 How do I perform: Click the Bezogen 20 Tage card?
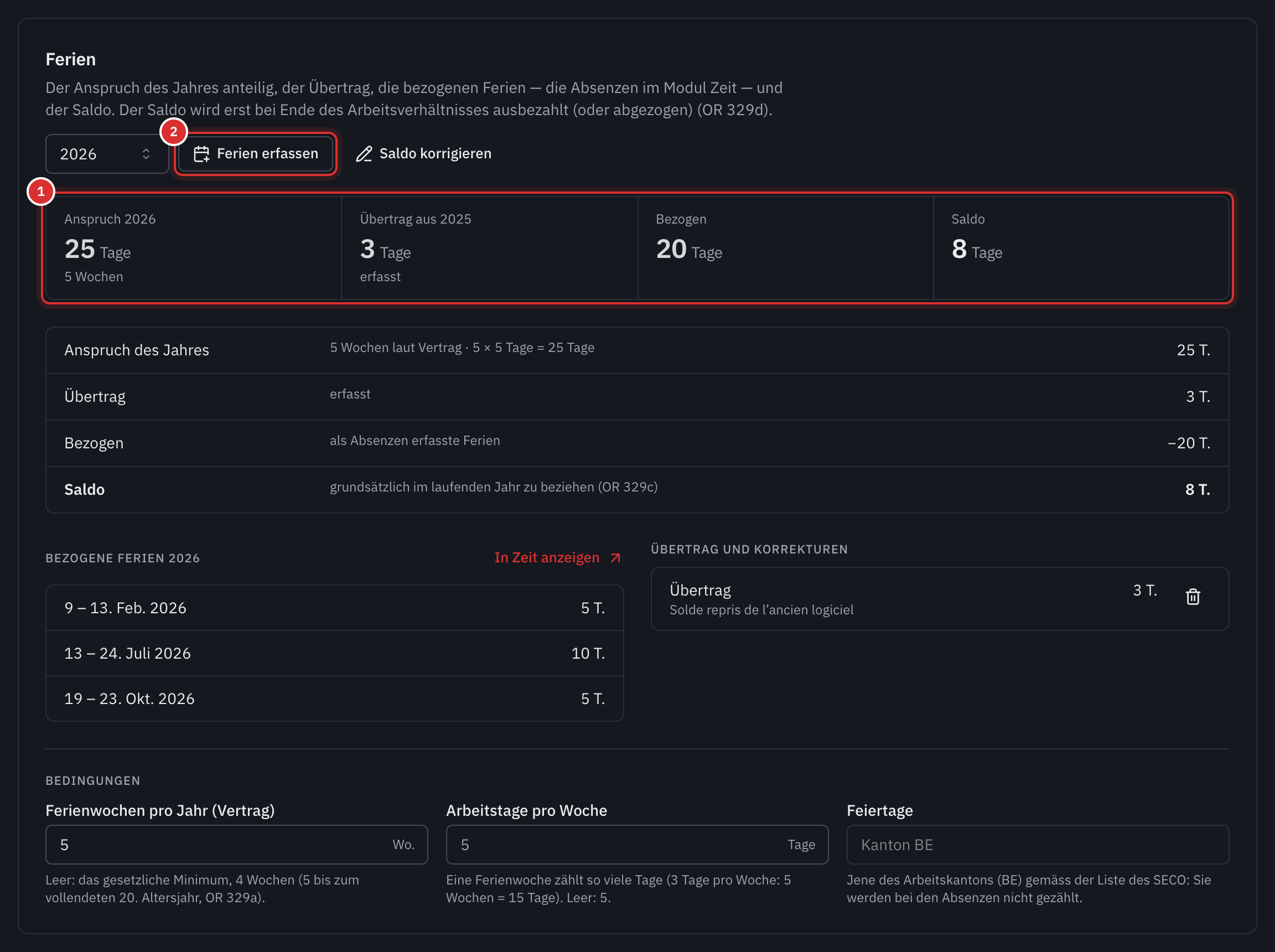(785, 248)
